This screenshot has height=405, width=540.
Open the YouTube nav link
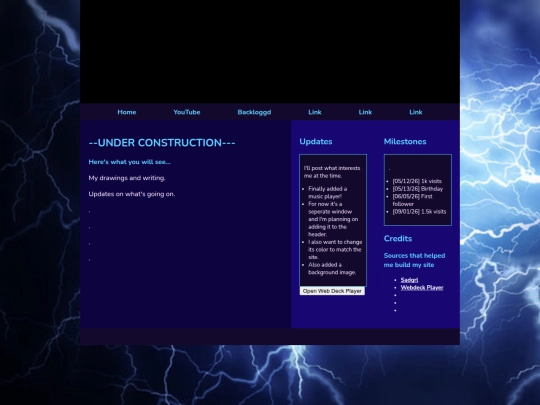(187, 112)
